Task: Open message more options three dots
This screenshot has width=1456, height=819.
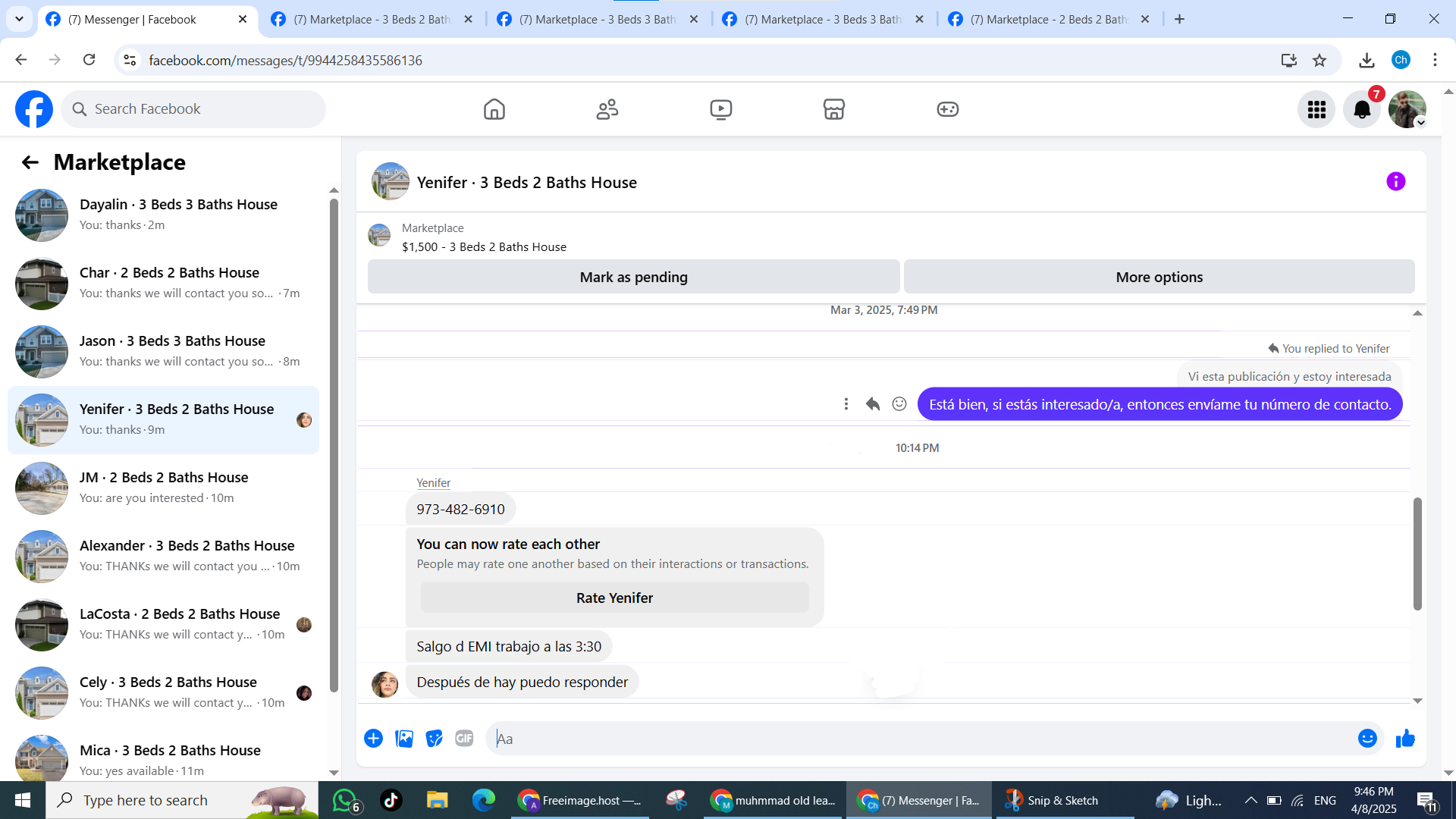Action: tap(846, 404)
